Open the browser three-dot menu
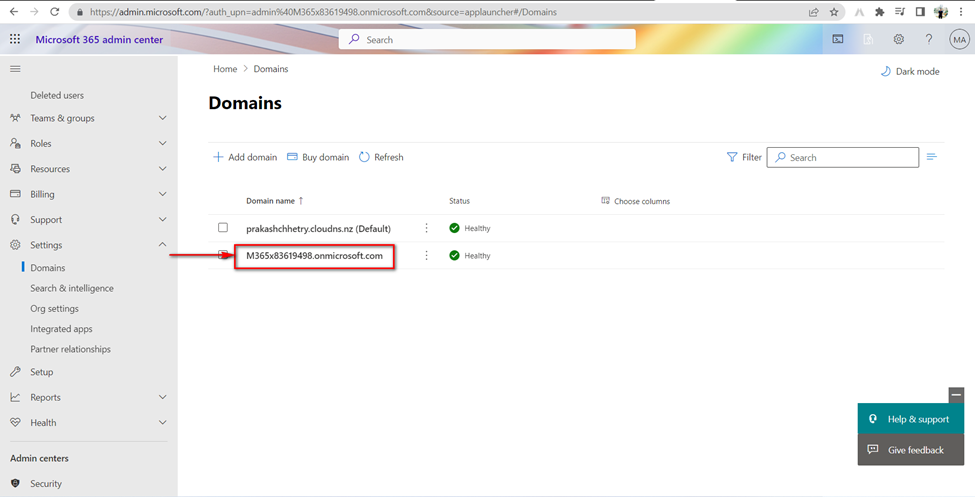 961,12
